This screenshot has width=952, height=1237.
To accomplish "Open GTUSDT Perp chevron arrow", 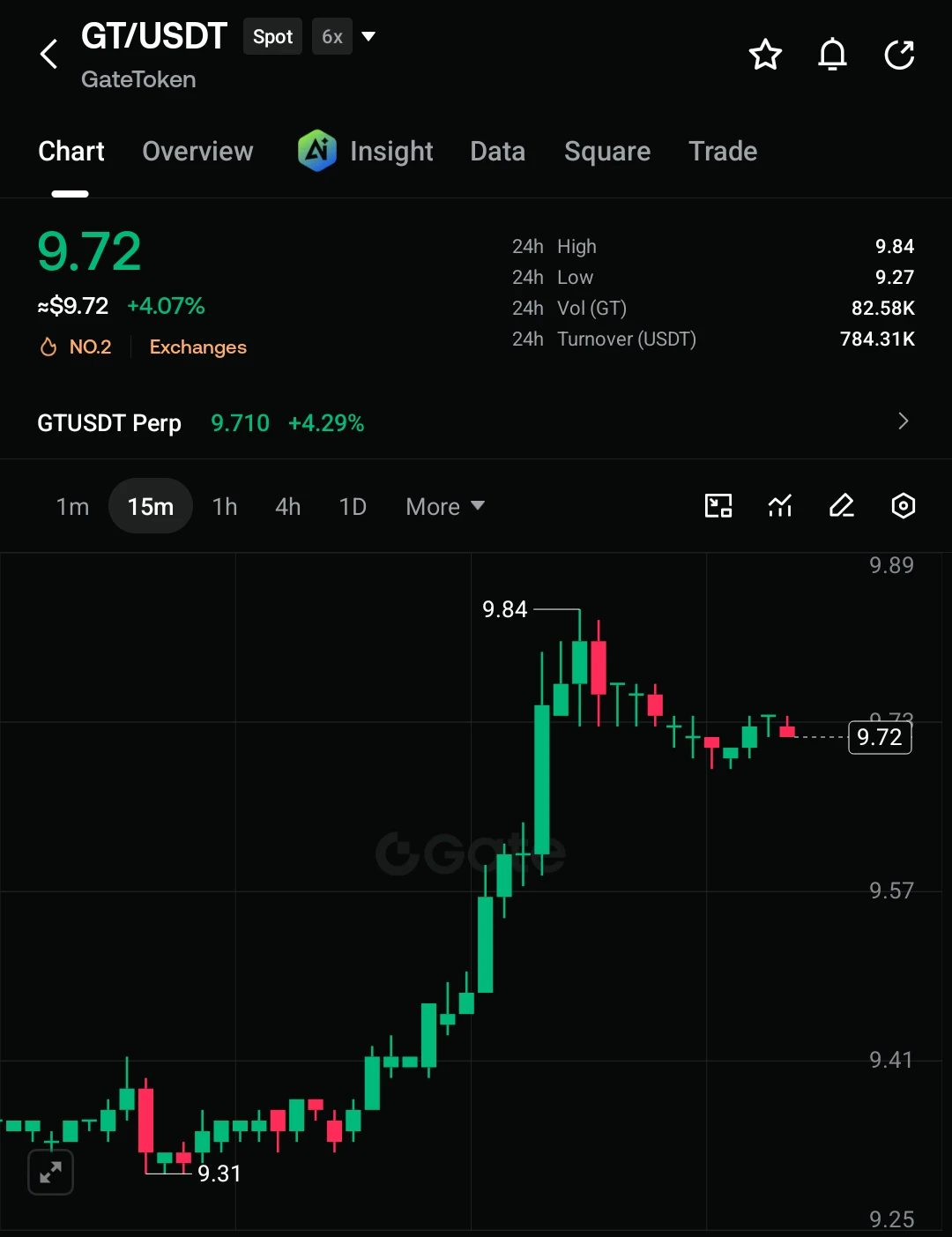I will click(903, 421).
